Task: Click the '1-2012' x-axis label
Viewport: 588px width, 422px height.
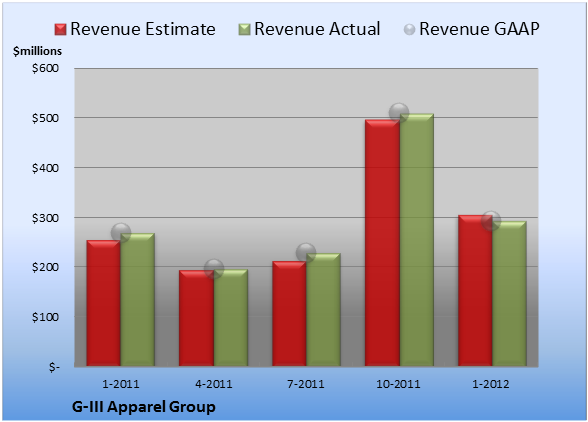Action: coord(491,384)
